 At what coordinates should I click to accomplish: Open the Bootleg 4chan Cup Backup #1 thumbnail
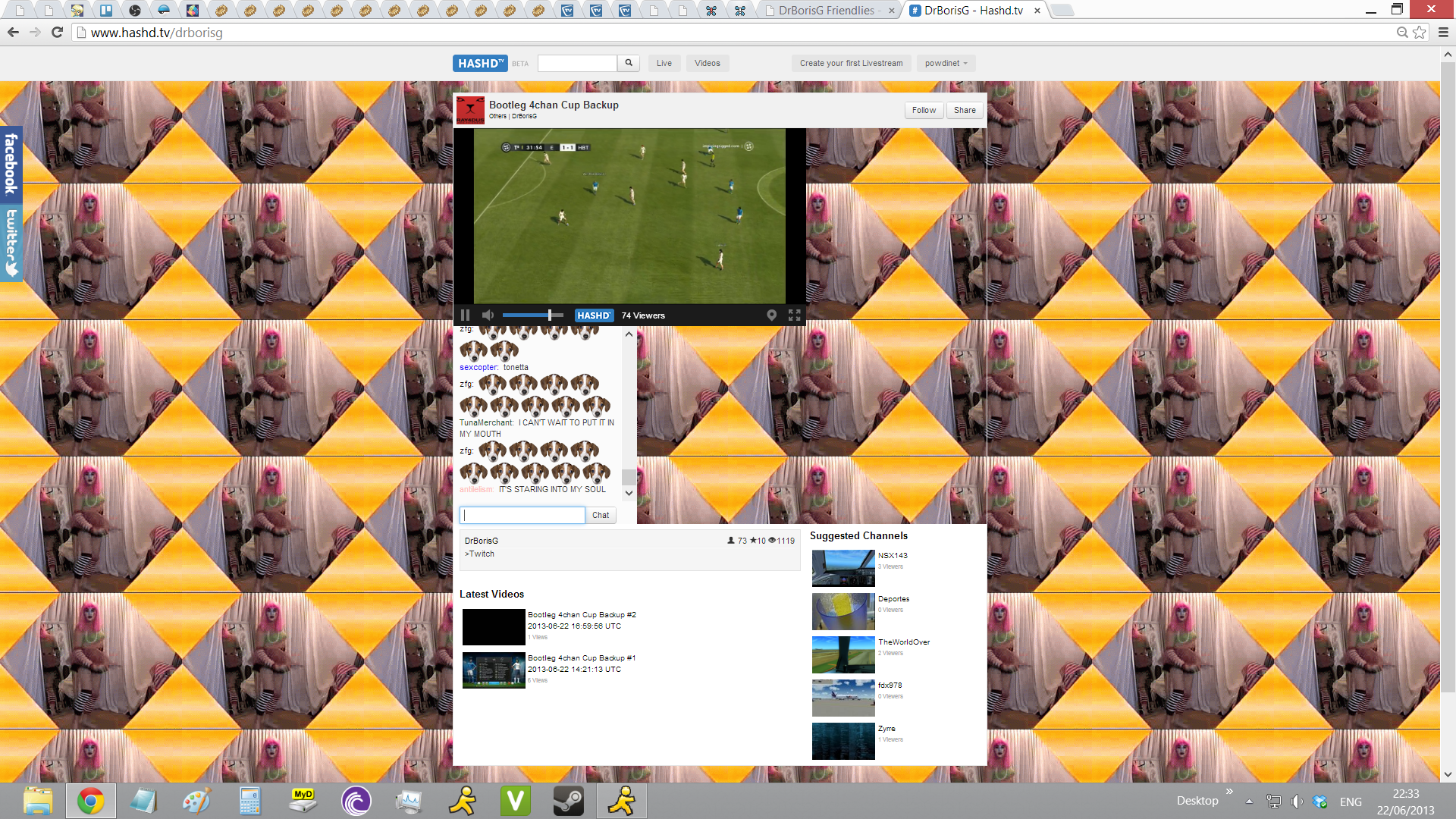pos(494,670)
